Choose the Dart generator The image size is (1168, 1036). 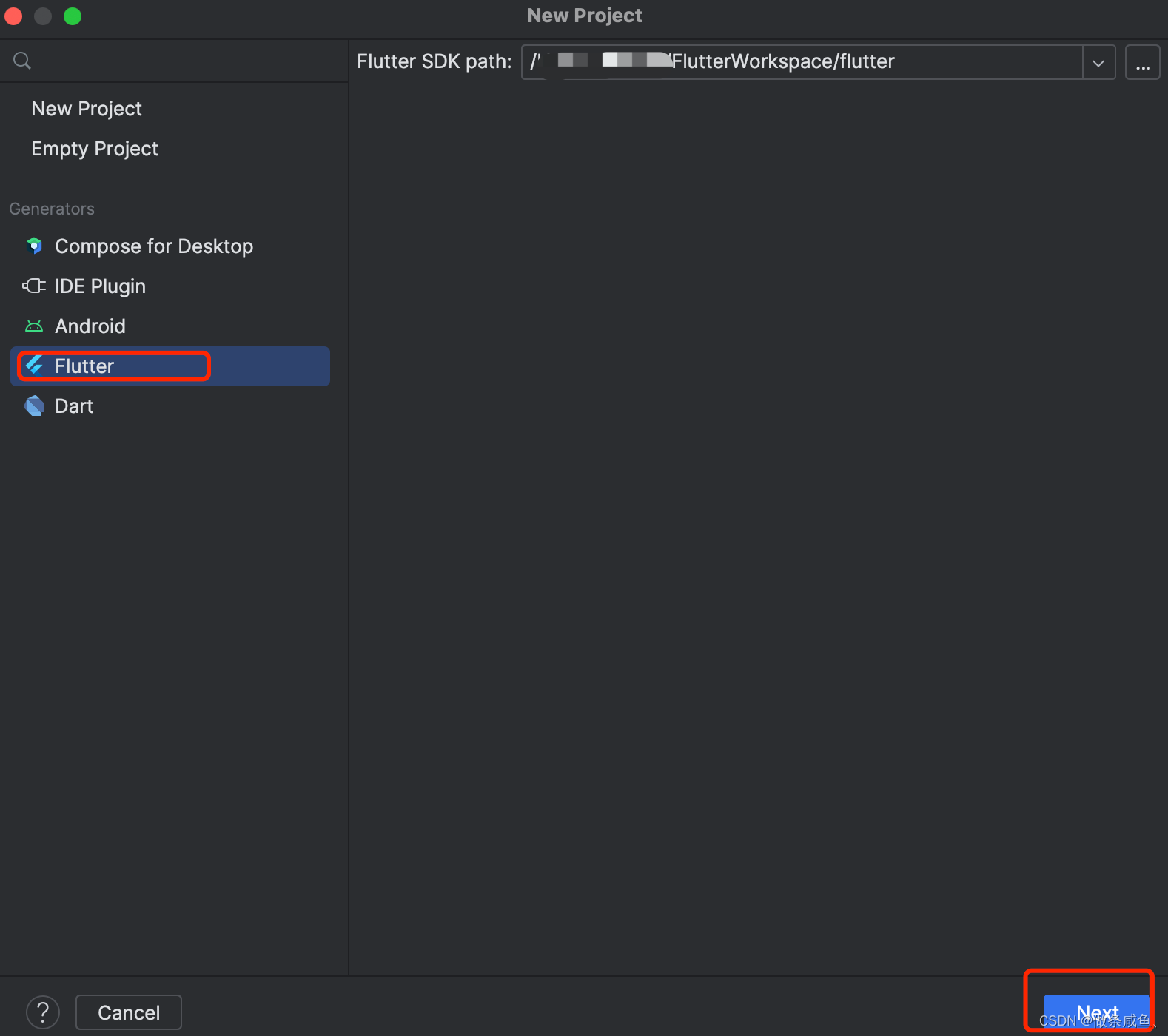tap(170, 406)
